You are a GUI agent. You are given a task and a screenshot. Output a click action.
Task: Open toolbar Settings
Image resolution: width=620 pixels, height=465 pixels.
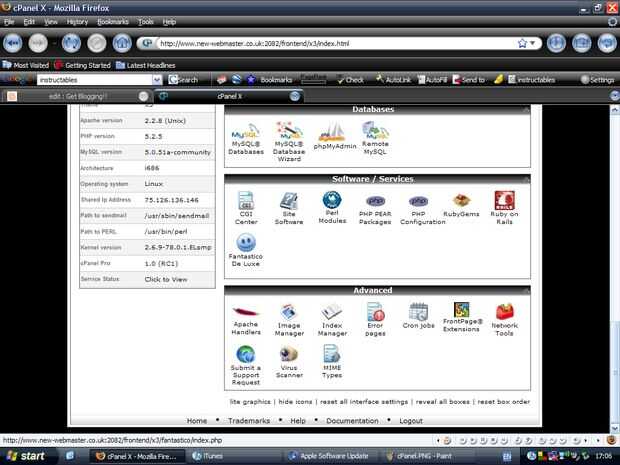(597, 80)
